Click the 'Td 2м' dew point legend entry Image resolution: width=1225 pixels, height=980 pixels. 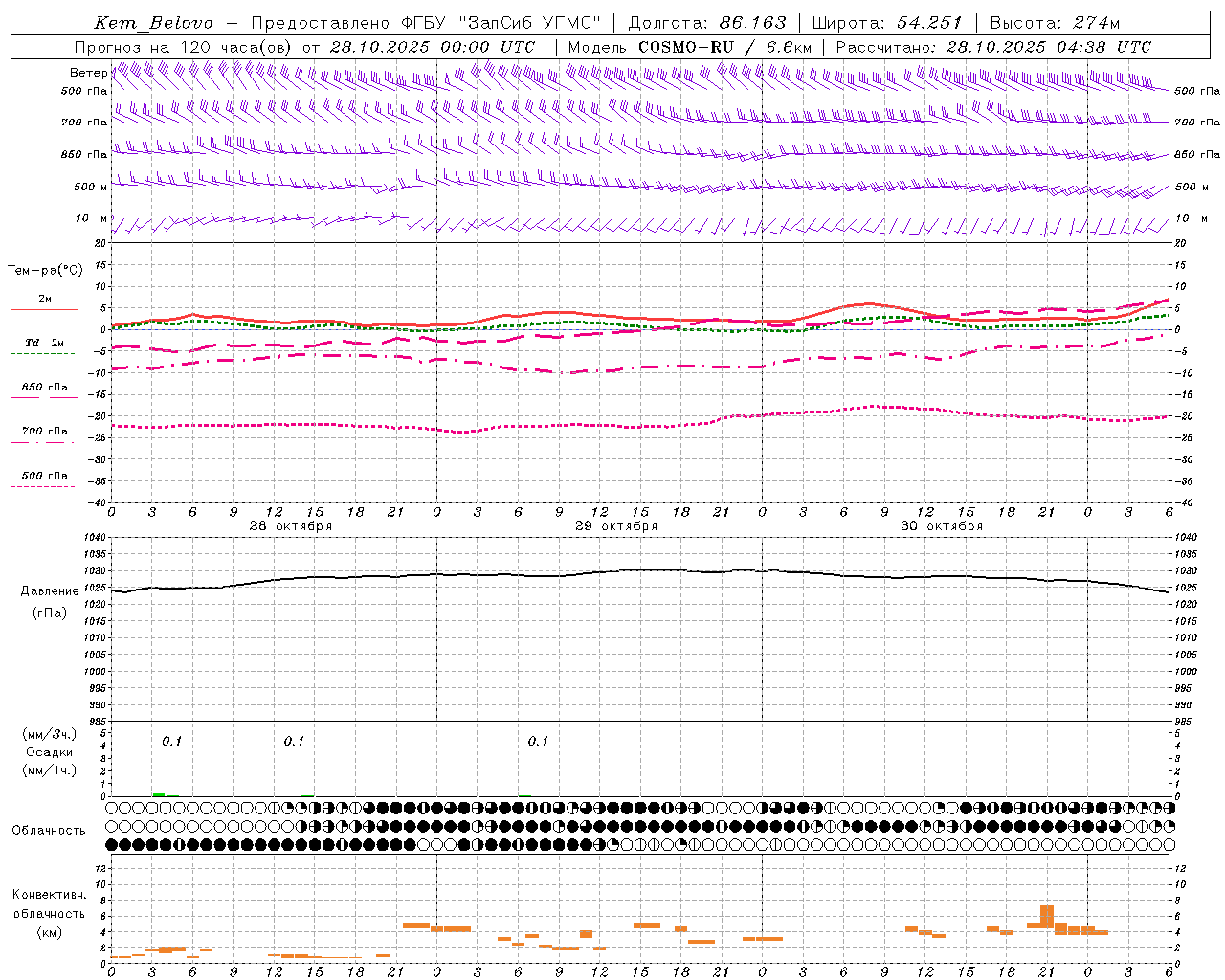pyautogui.click(x=44, y=343)
